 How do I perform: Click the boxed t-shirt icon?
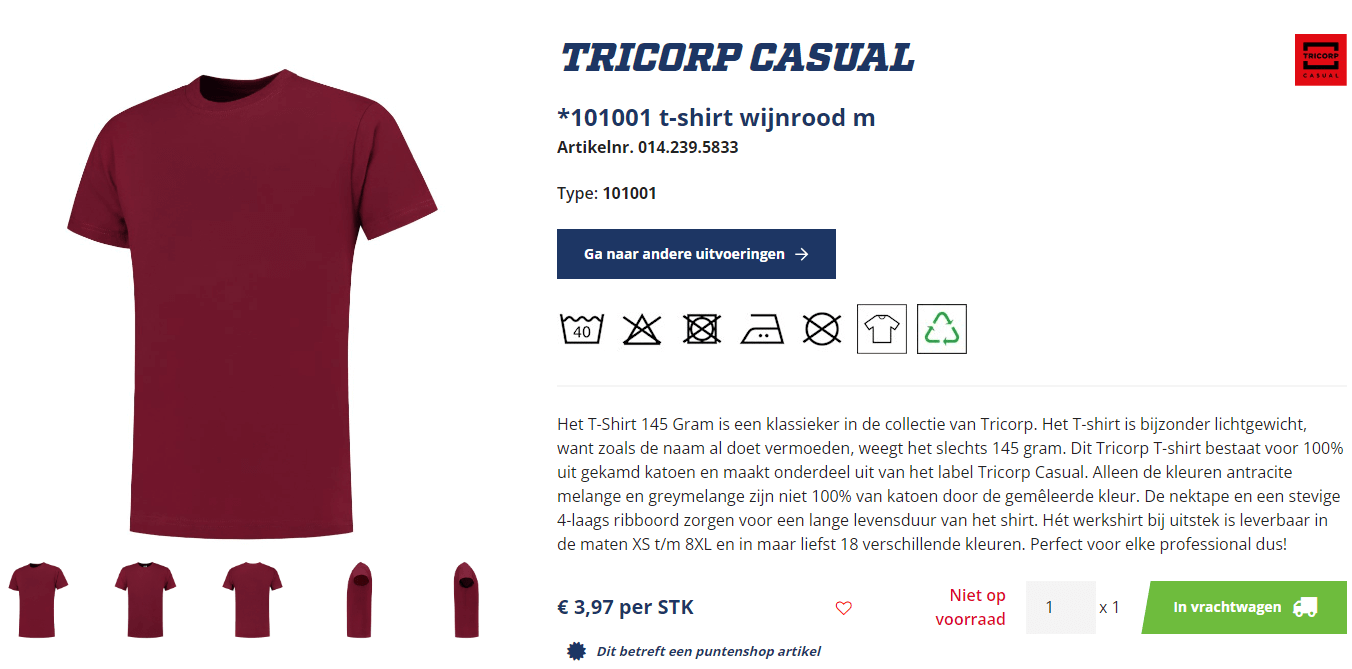click(x=882, y=329)
